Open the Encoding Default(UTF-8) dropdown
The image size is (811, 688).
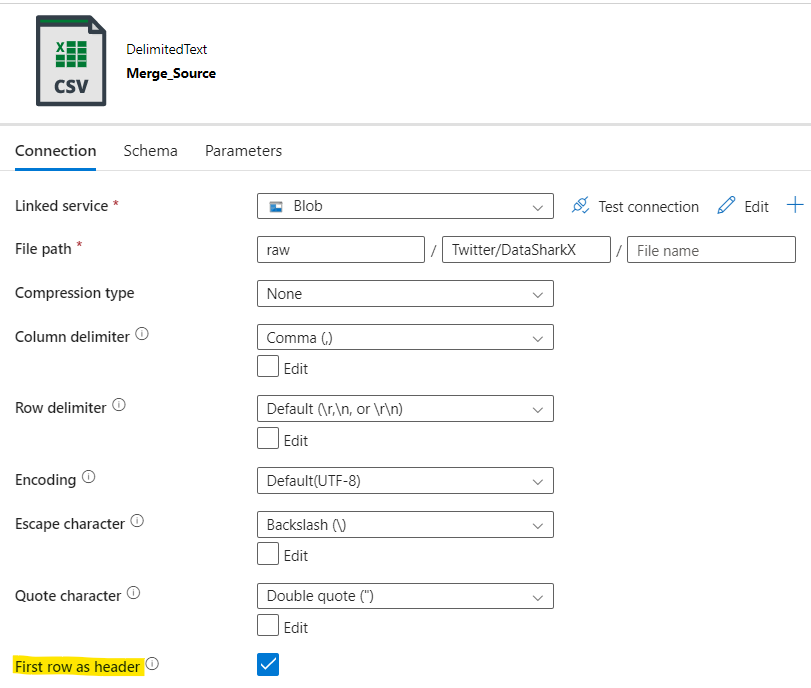[405, 481]
